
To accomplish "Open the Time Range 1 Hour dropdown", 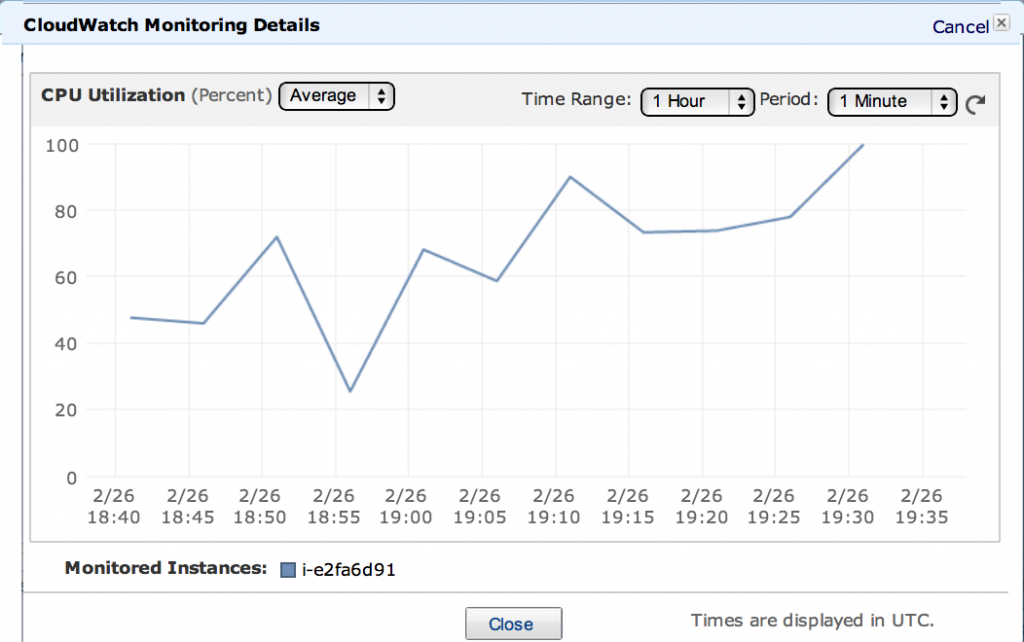I will [697, 102].
